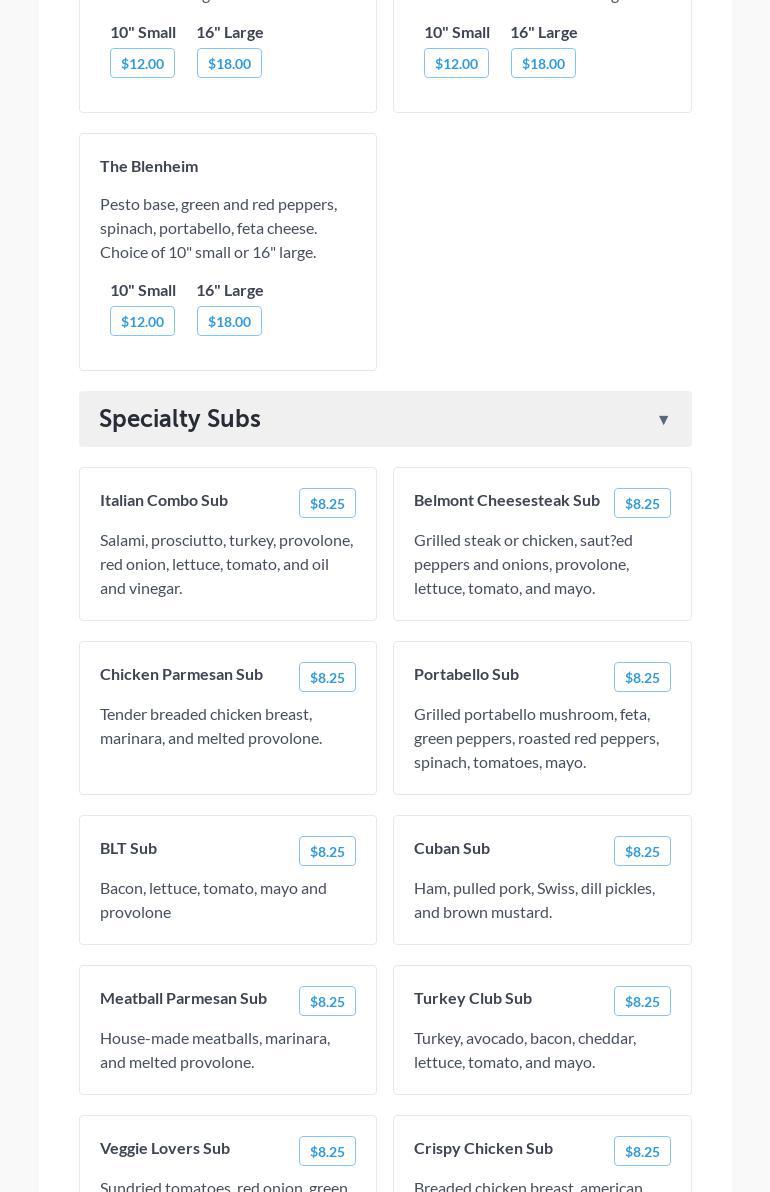The width and height of the screenshot is (770, 1192).
Task: Select Belmont Cheesesteak Sub $8.25 price button
Action: click(642, 504)
